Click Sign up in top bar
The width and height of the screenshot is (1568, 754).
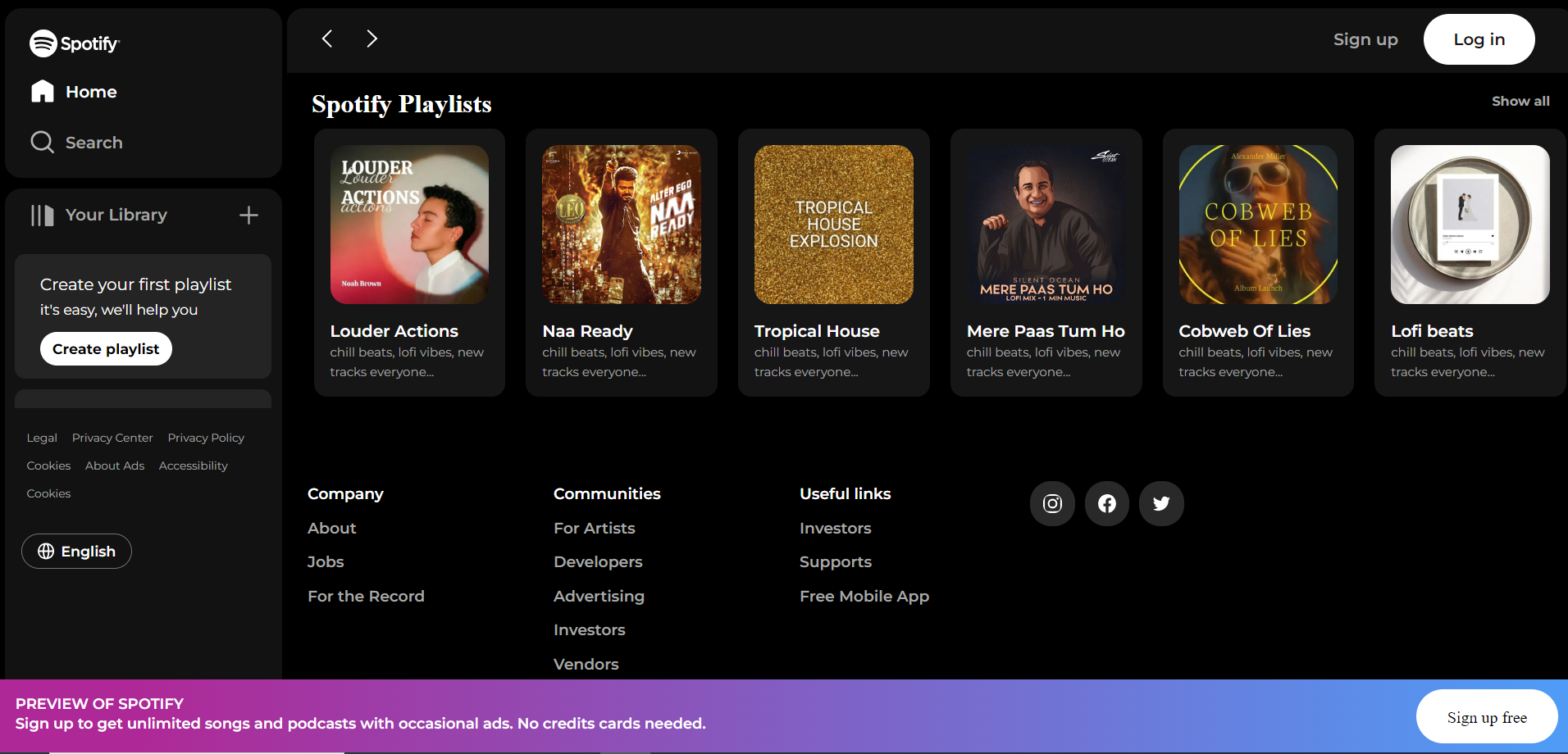[1365, 39]
